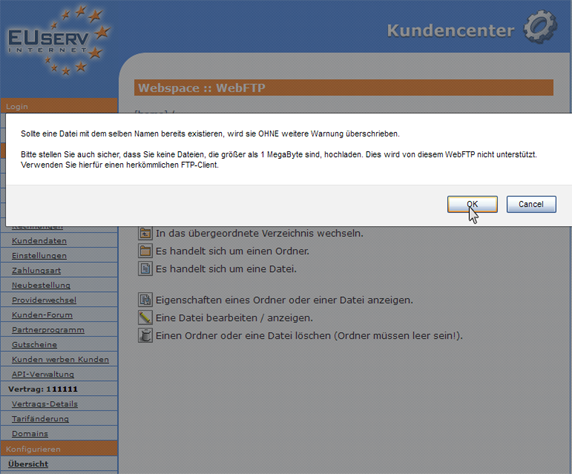The image size is (572, 474).
Task: Open the Vertrags-Details link
Action: tap(45, 404)
